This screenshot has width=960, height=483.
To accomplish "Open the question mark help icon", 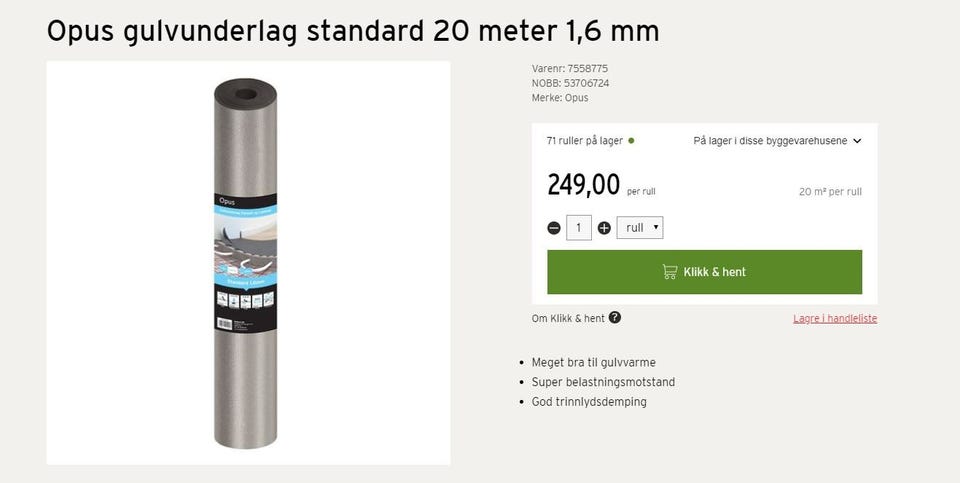I will [615, 318].
